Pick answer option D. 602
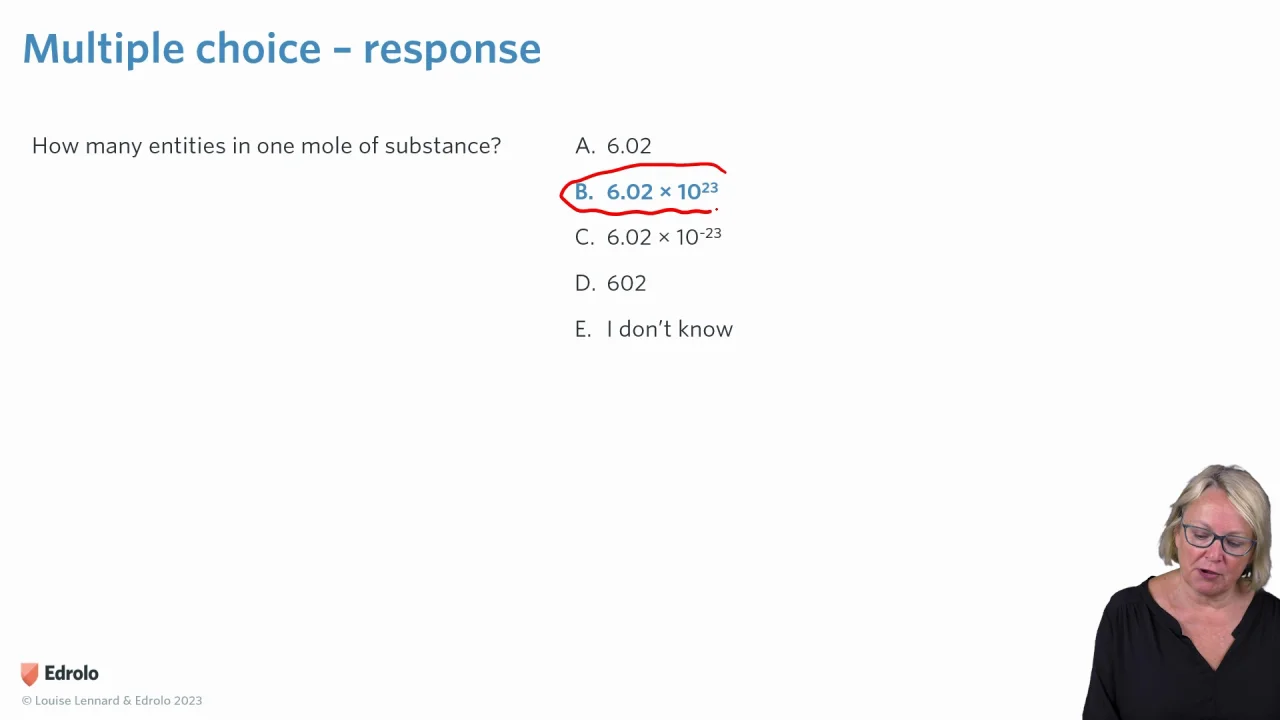 pos(626,283)
